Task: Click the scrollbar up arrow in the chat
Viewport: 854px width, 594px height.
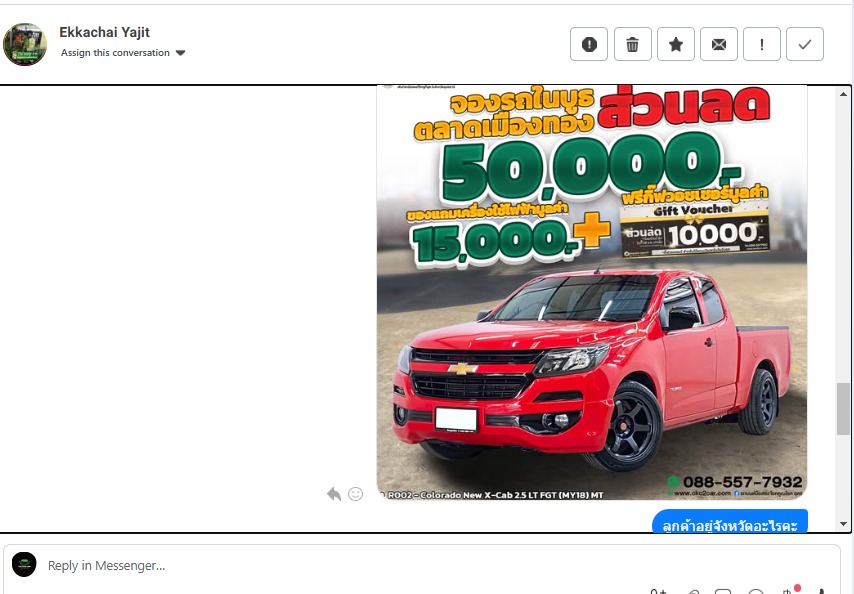Action: click(x=844, y=93)
